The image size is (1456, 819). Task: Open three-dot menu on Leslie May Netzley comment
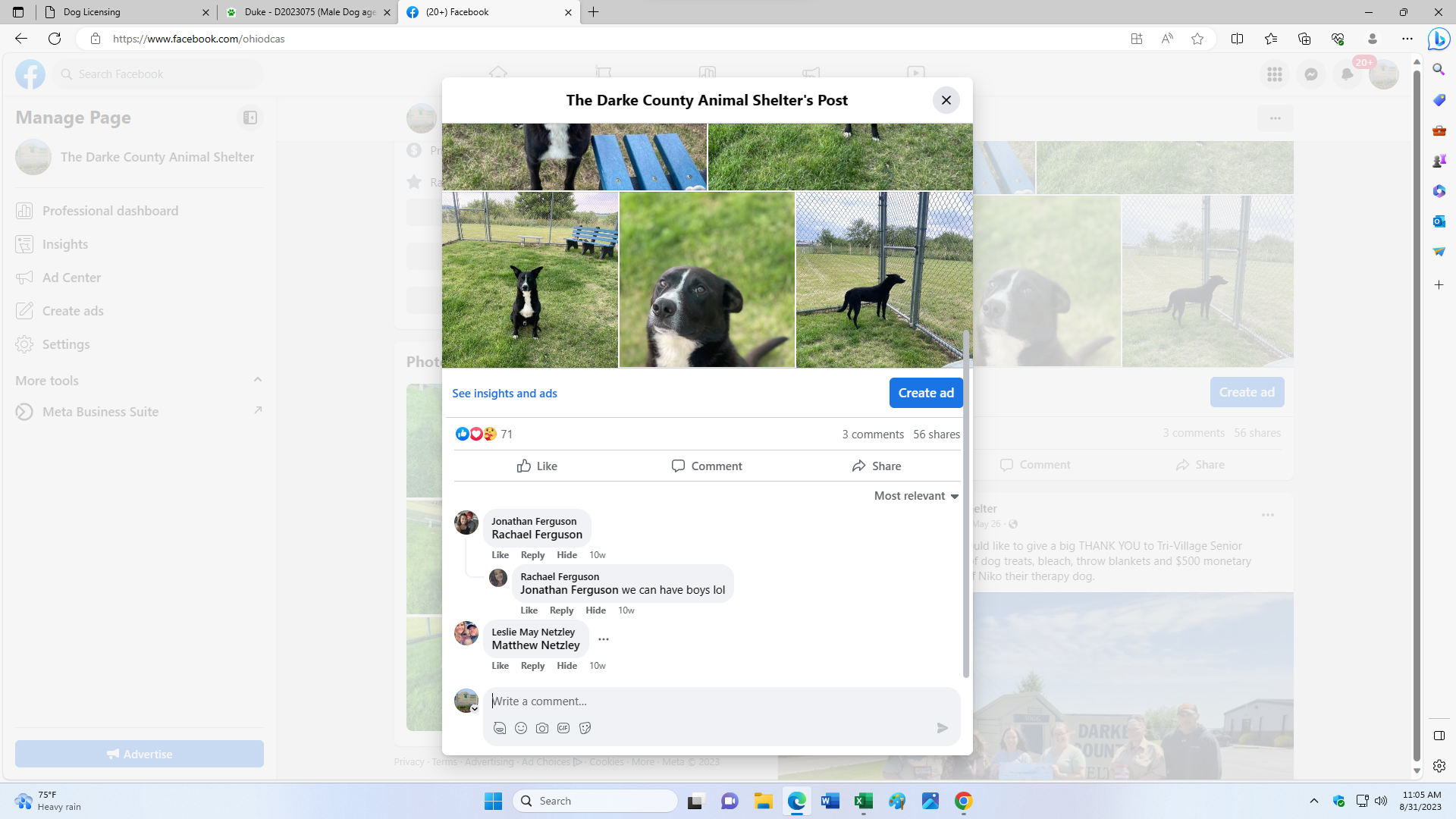(x=604, y=639)
